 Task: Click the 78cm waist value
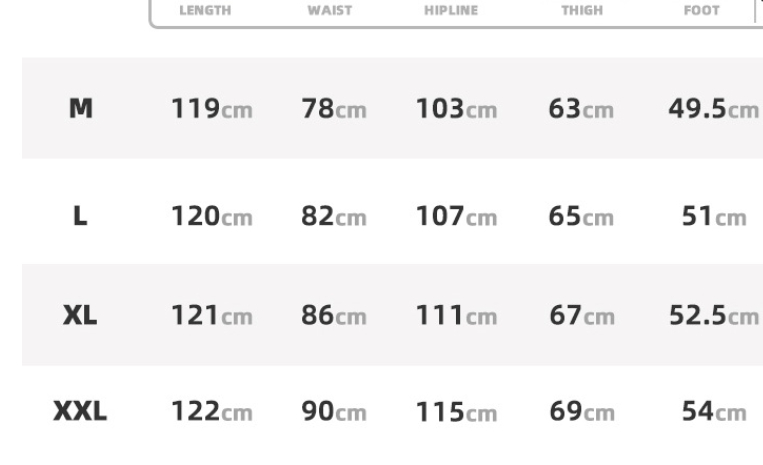(334, 108)
